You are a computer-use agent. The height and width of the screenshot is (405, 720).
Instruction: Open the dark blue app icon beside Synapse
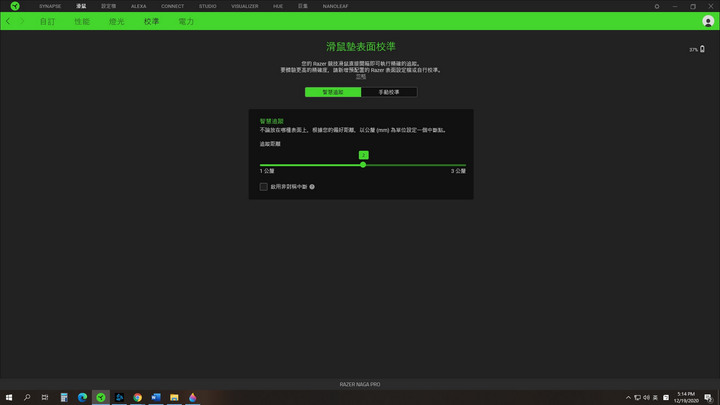tap(119, 397)
